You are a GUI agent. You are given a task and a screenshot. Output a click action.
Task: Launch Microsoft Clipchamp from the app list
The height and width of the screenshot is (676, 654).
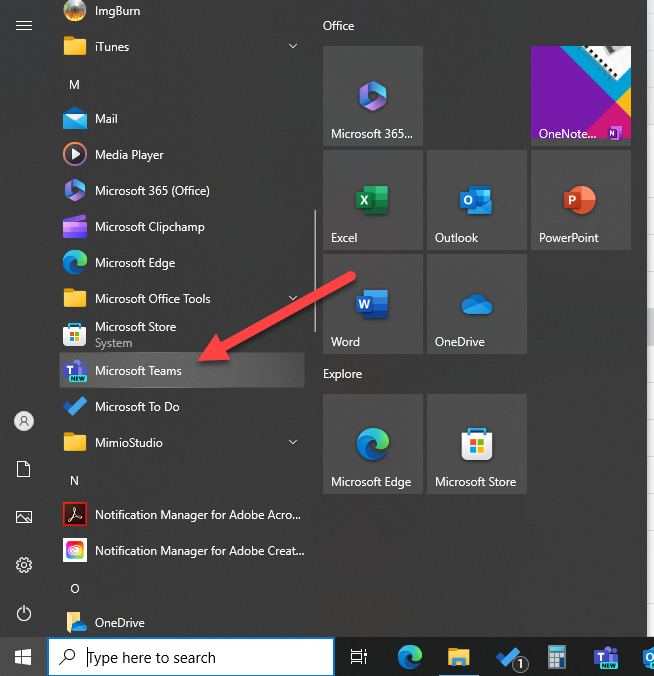tap(149, 227)
